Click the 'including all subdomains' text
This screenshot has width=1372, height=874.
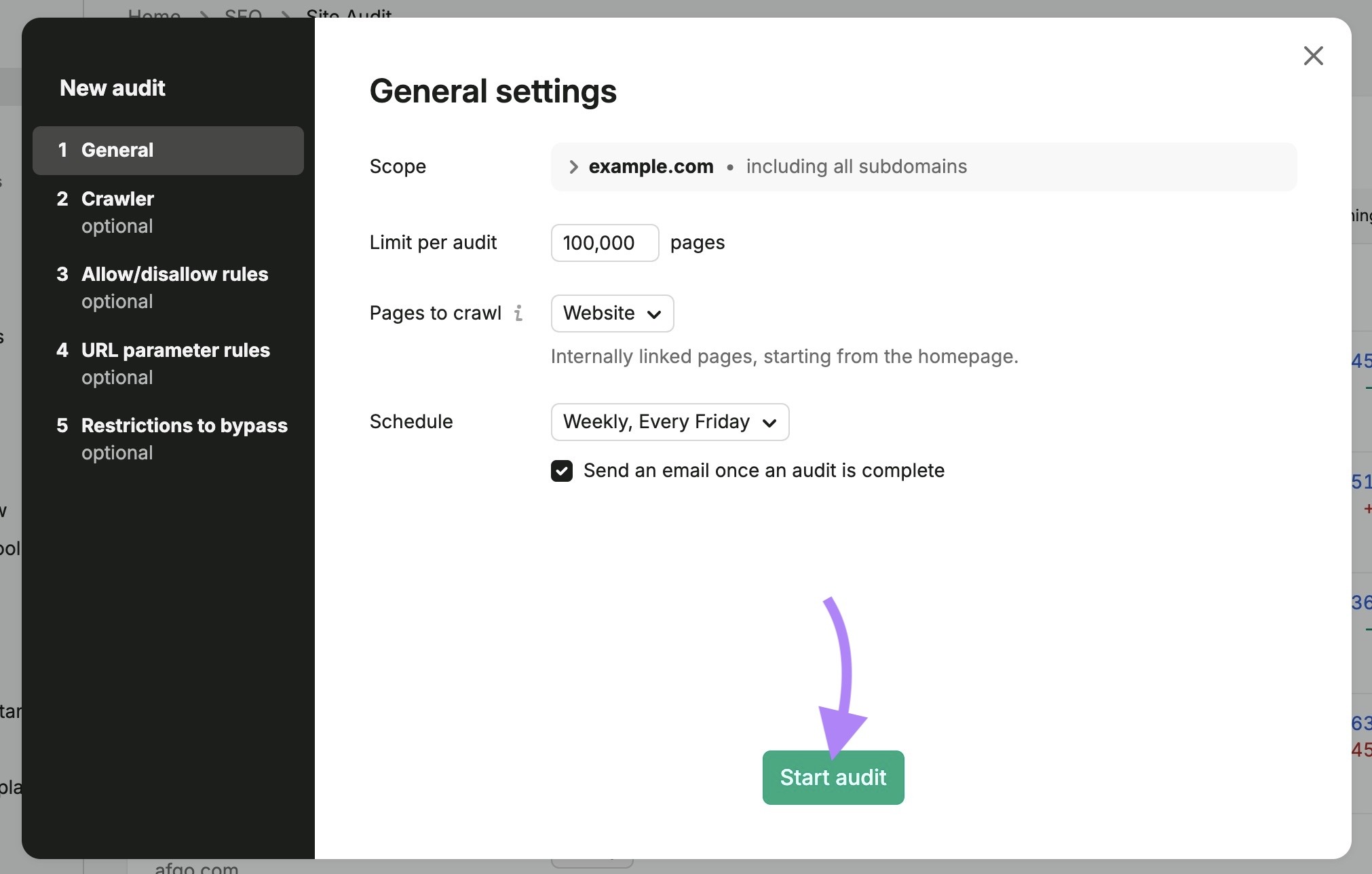[x=856, y=167]
